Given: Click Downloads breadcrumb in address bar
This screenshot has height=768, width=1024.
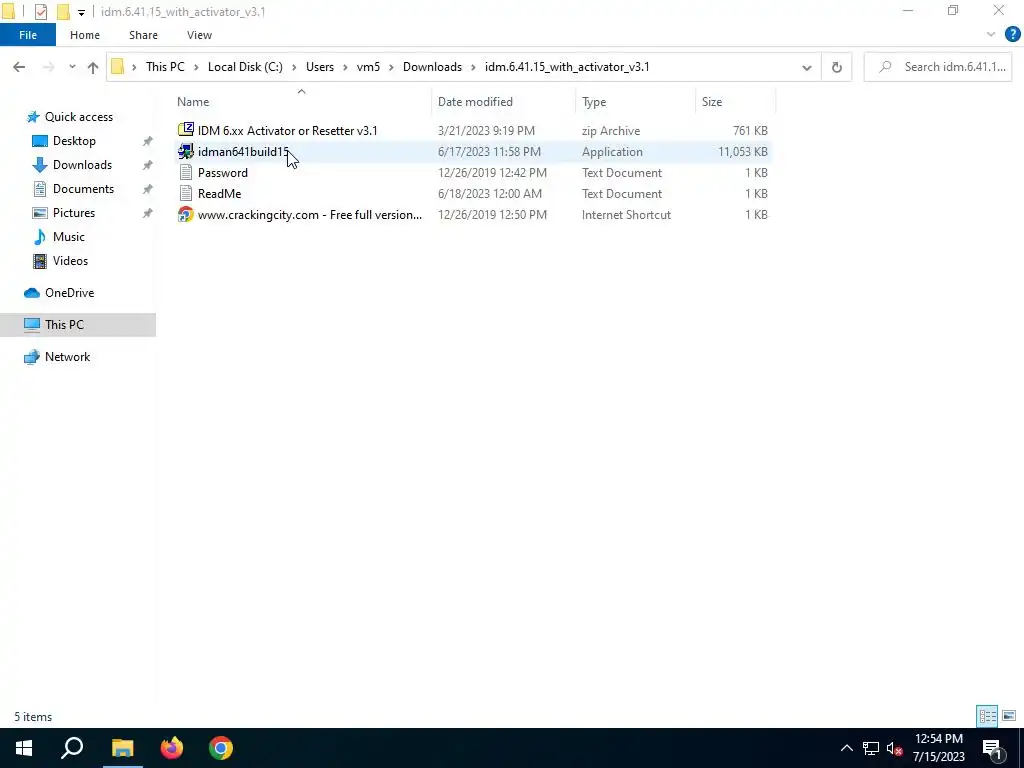Looking at the screenshot, I should [432, 67].
